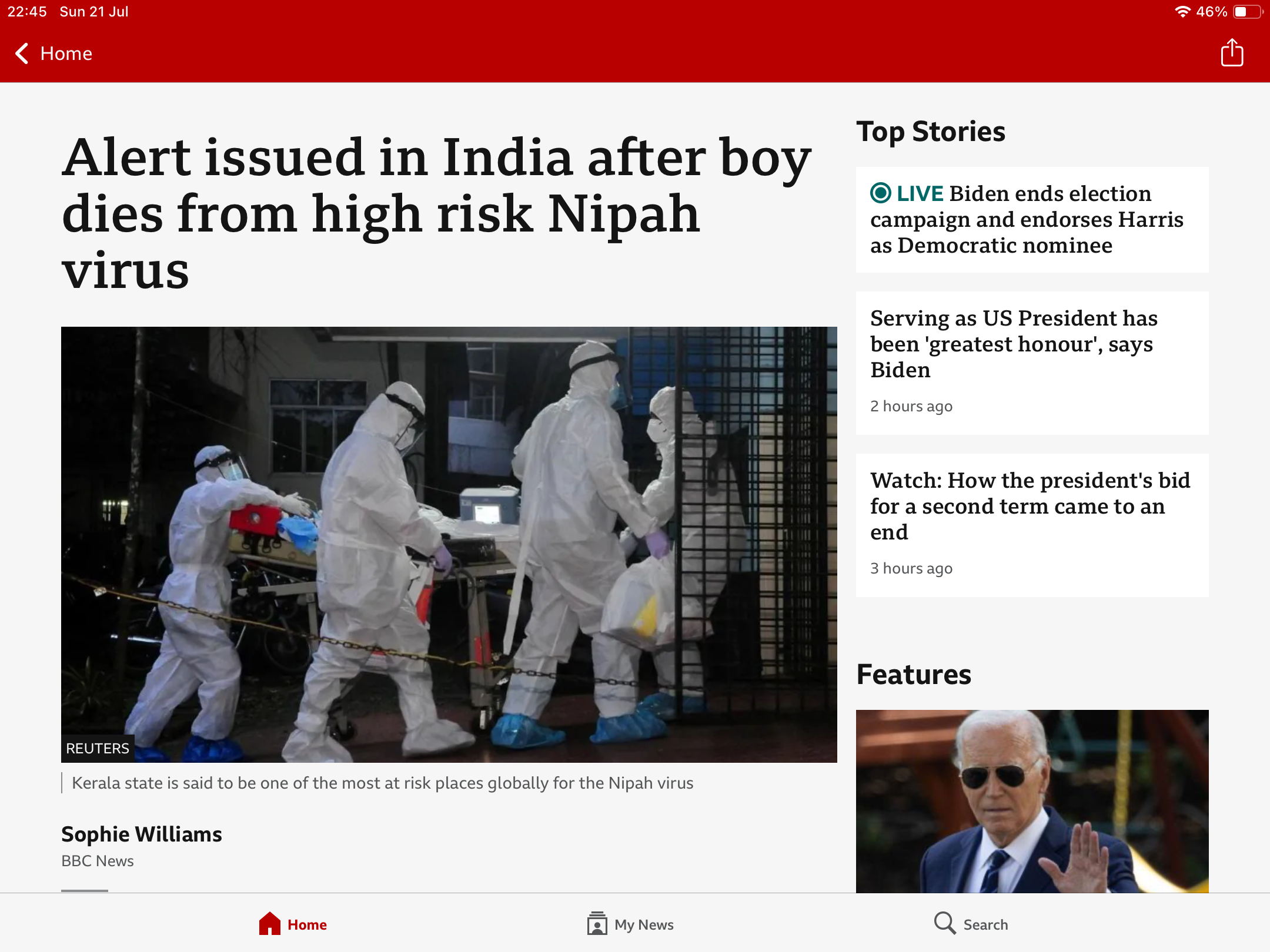
Task: Tap the Search magnifier icon
Action: 945,923
